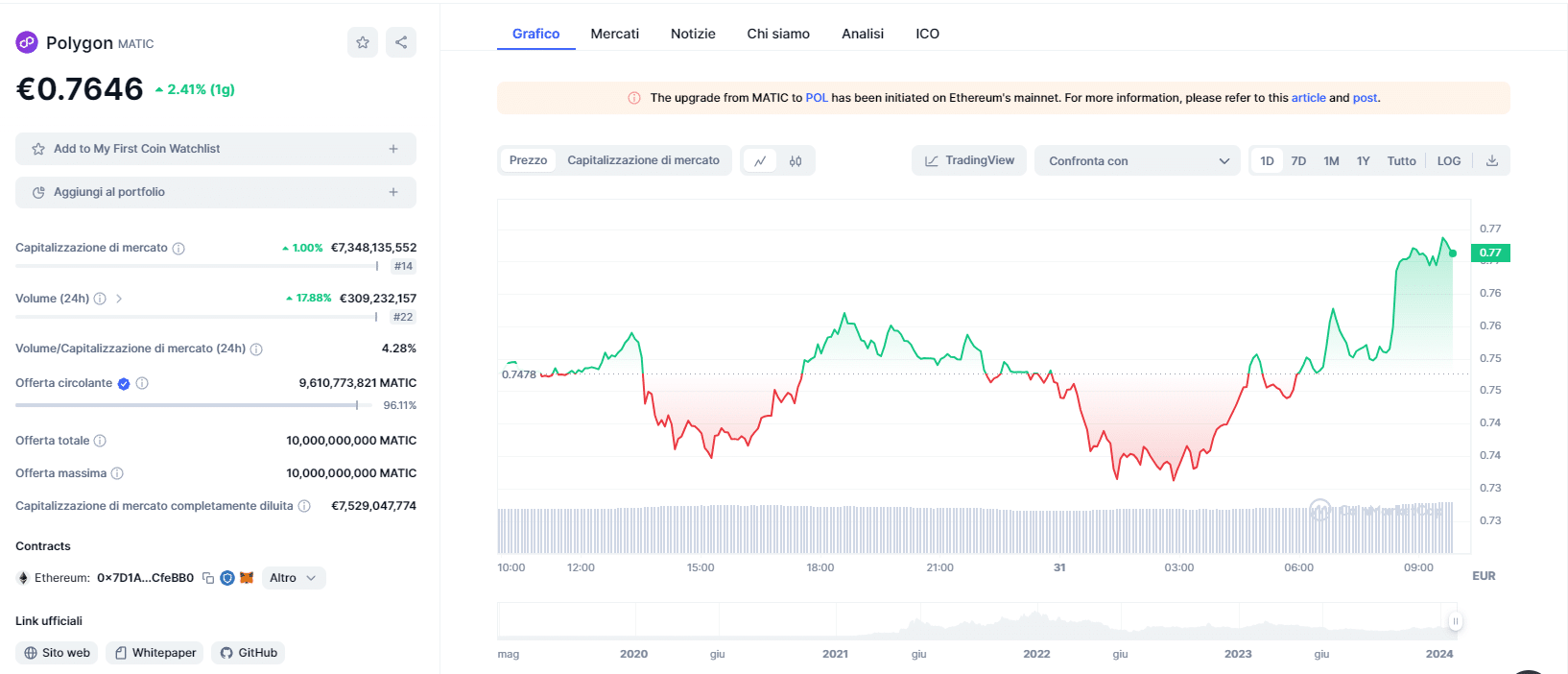Expand Volume (24h) details chevron

119,299
